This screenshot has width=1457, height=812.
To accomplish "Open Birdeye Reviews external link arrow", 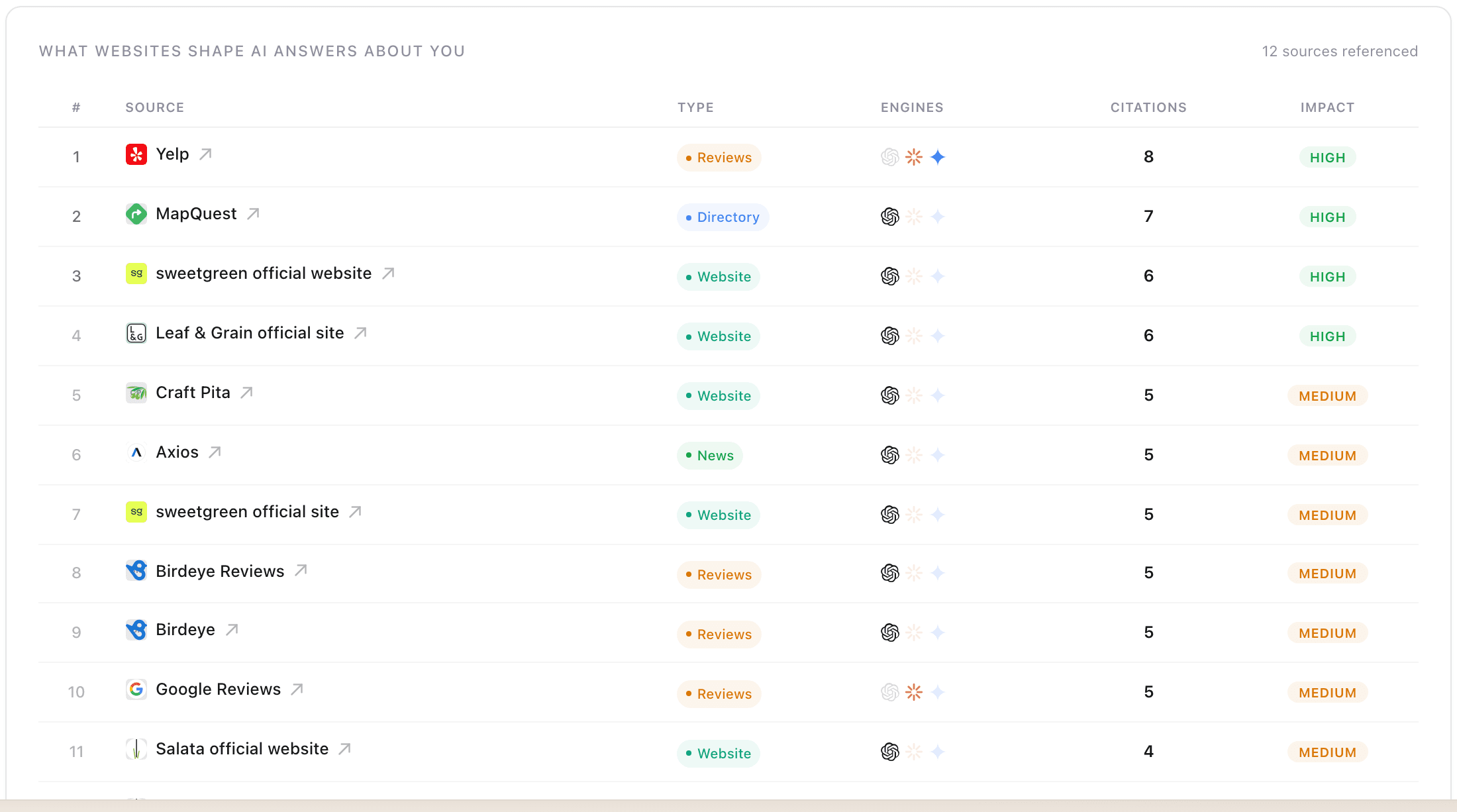I will coord(301,570).
